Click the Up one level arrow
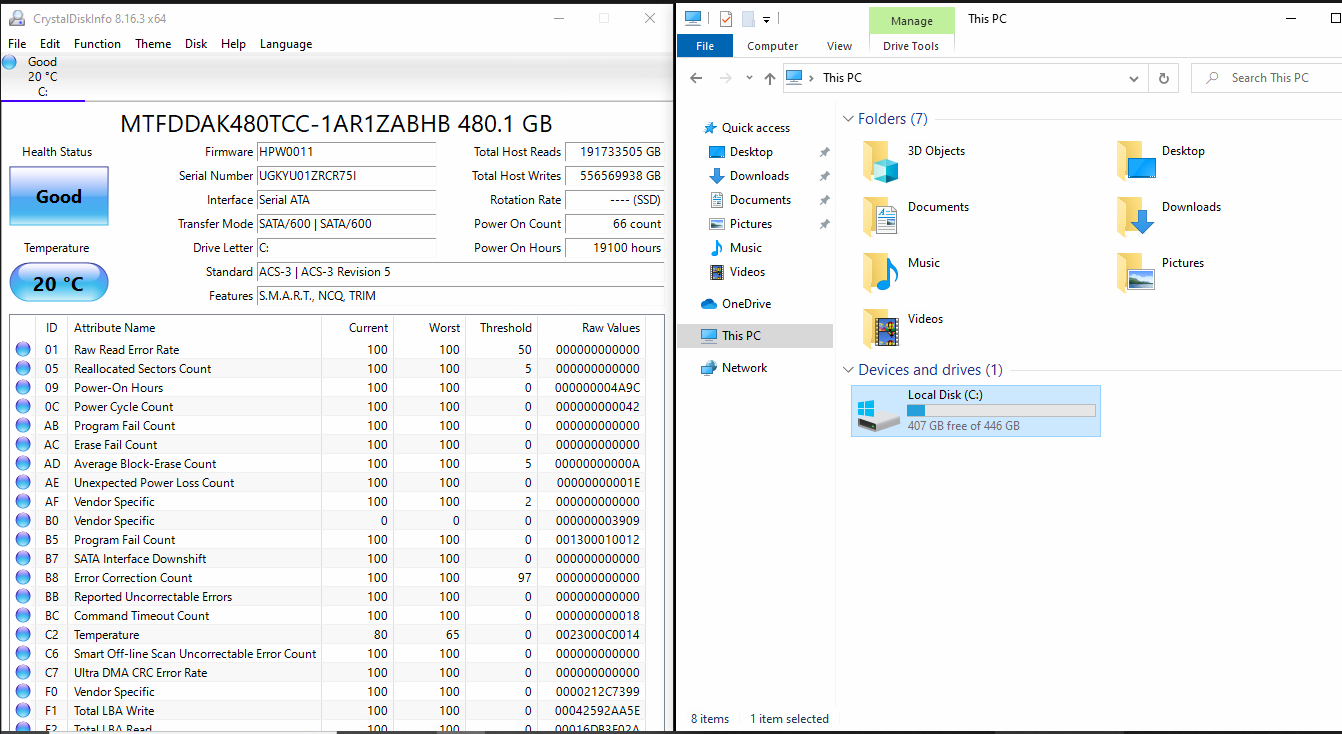Viewport: 1342px width, 734px height. click(769, 78)
